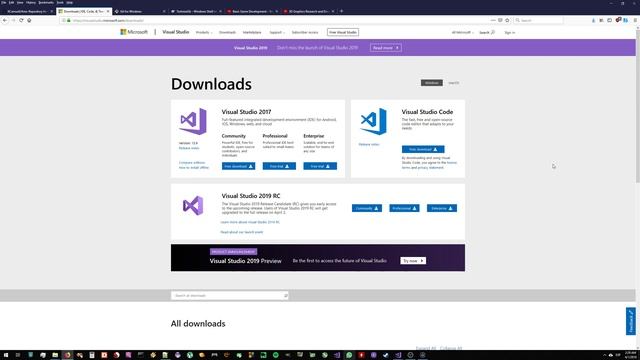The width and height of the screenshot is (640, 360).
Task: Go back with the browser back arrow
Action: coord(5,20)
